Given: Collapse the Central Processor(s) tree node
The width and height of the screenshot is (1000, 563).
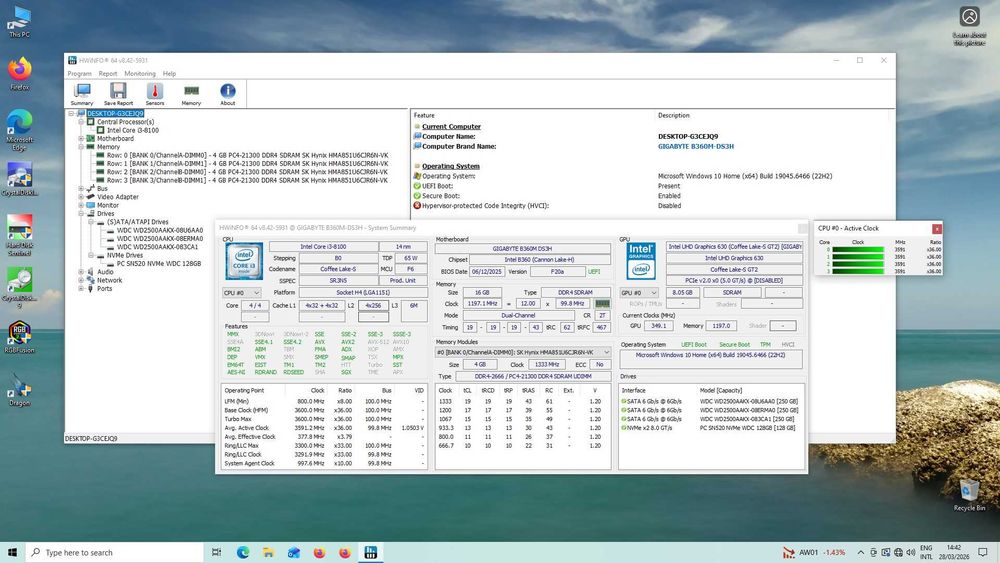Looking at the screenshot, I should click(x=82, y=122).
